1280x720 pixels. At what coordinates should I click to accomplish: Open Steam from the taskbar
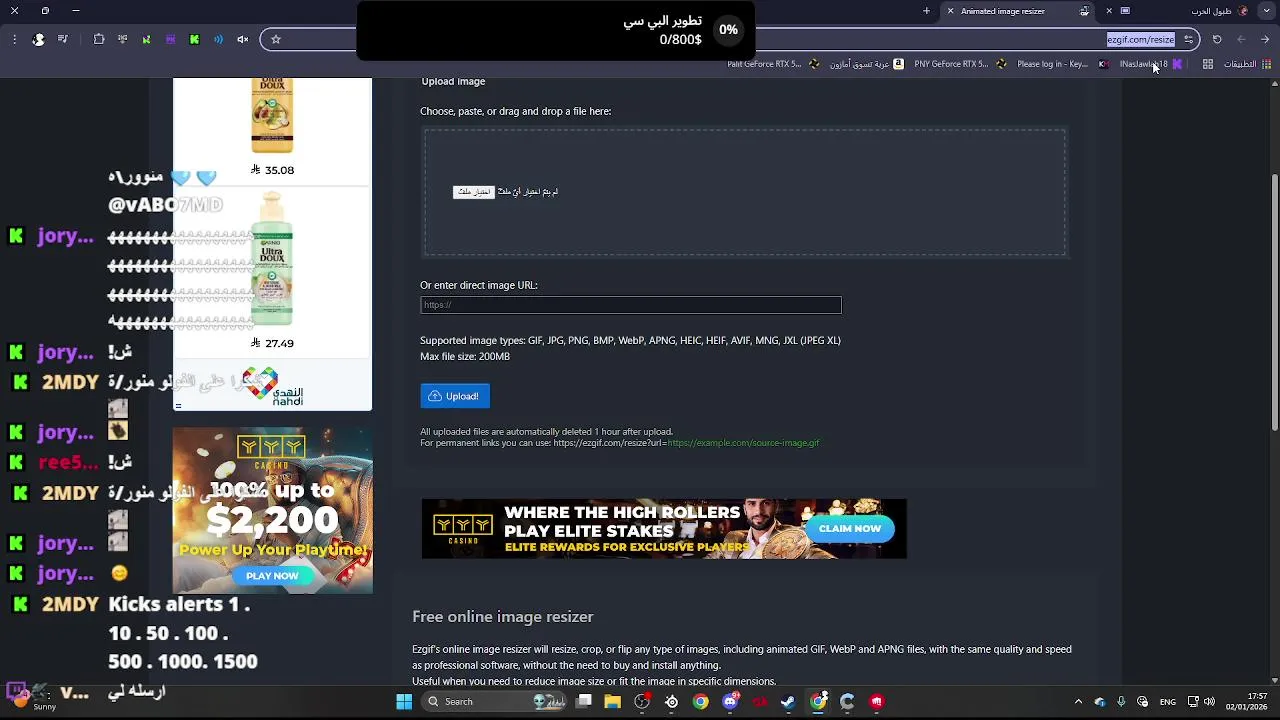[788, 702]
